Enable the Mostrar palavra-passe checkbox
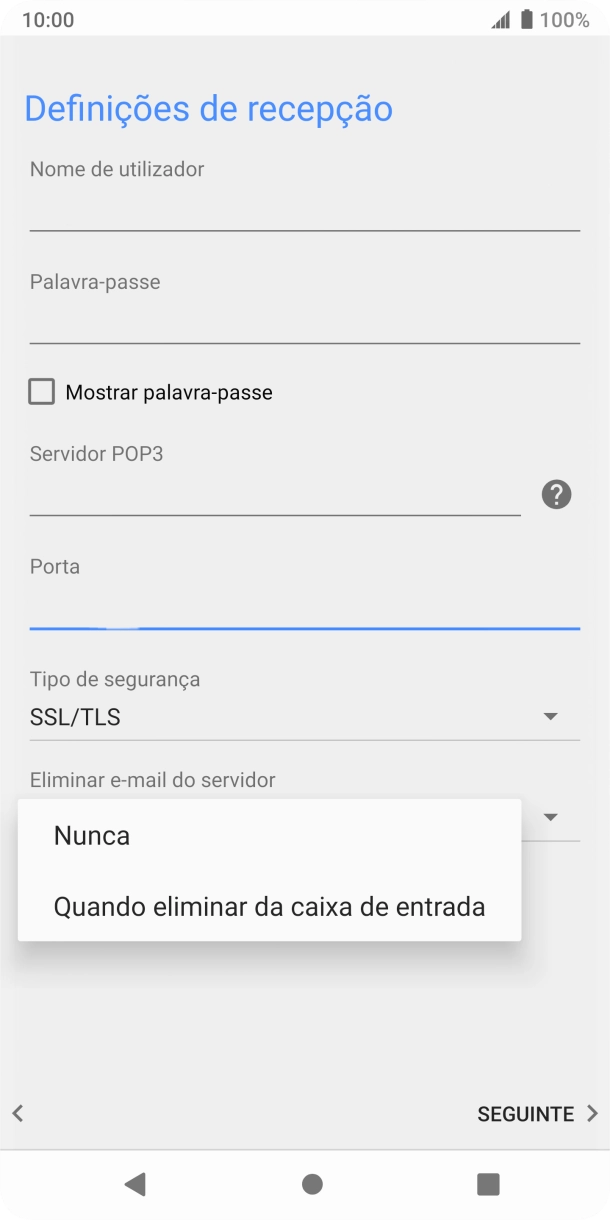Viewport: 610px width, 1220px height. point(41,391)
